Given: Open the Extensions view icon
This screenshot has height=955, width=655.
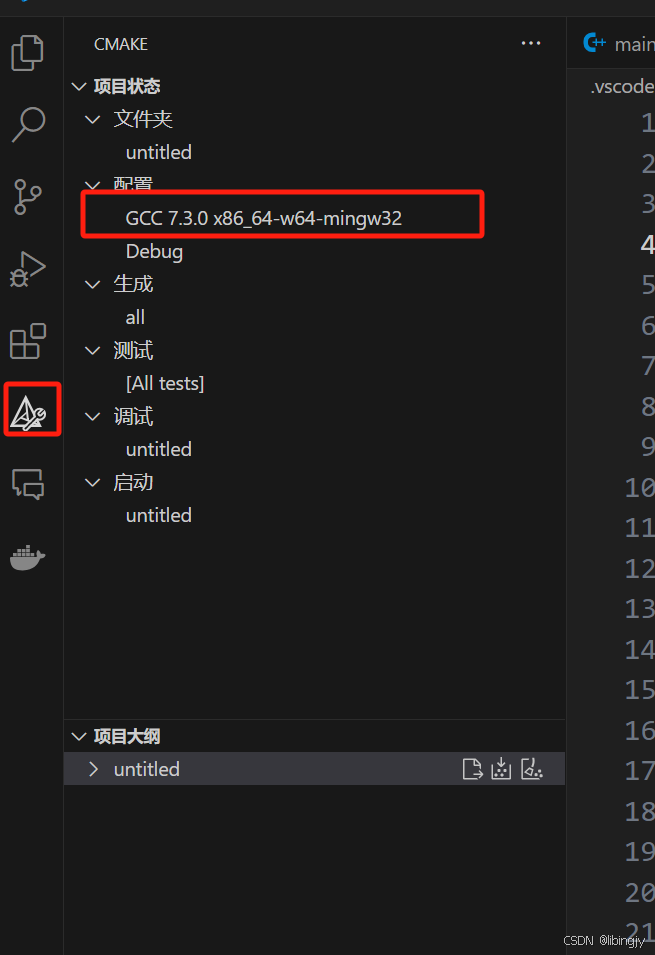Looking at the screenshot, I should click(x=27, y=341).
